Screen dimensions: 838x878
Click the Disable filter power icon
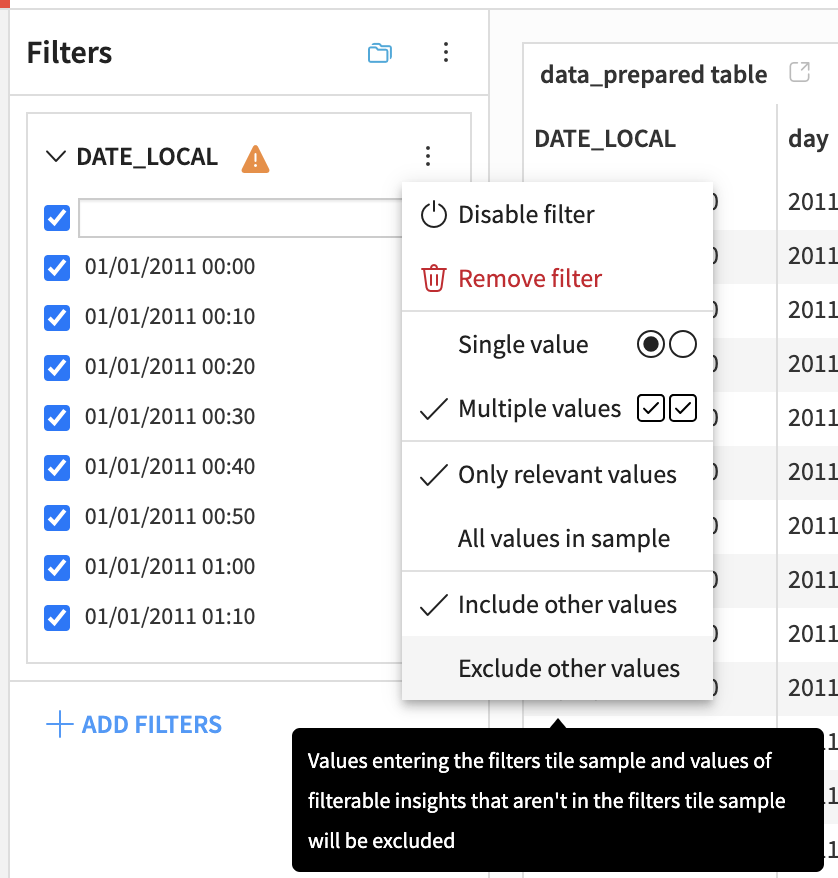click(x=434, y=214)
